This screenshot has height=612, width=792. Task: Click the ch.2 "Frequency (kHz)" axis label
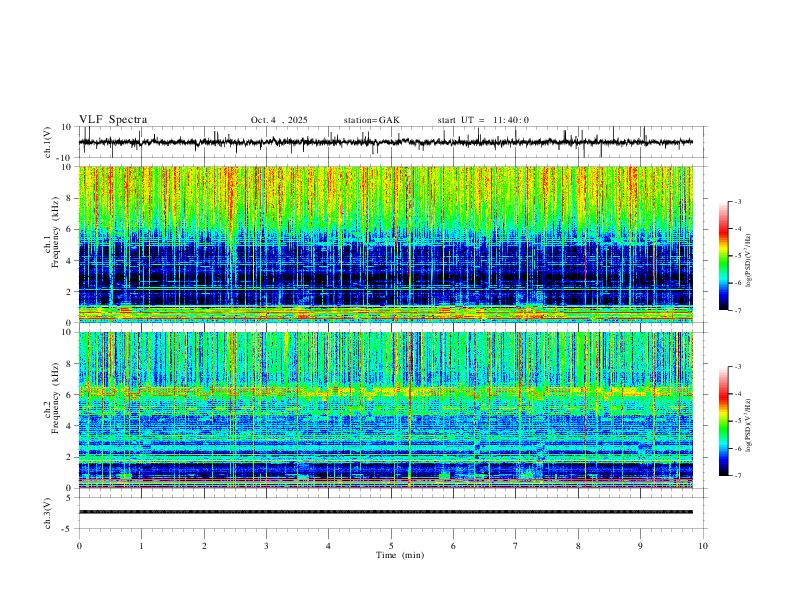click(55, 399)
